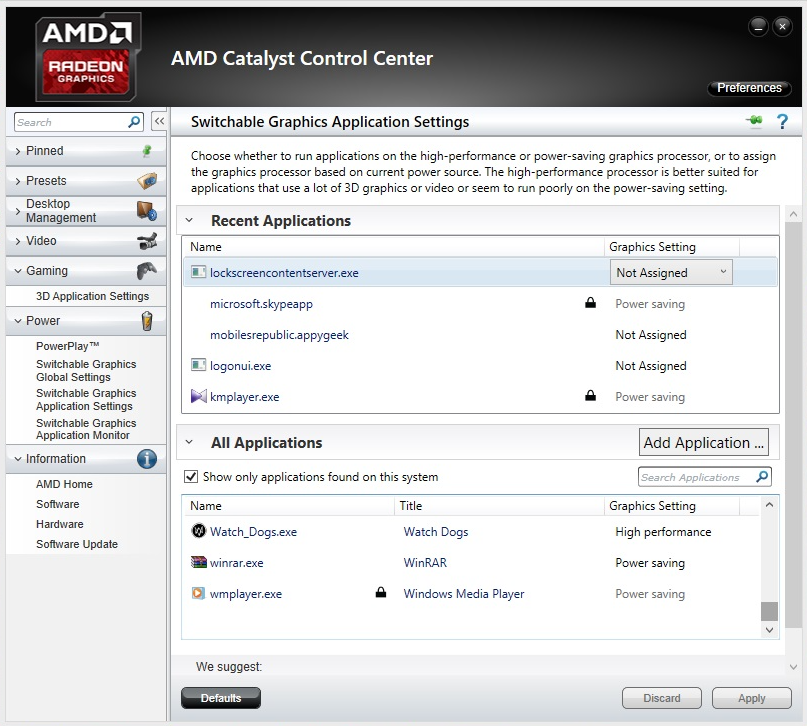Click the Desktop Management monitor icon

point(147,211)
